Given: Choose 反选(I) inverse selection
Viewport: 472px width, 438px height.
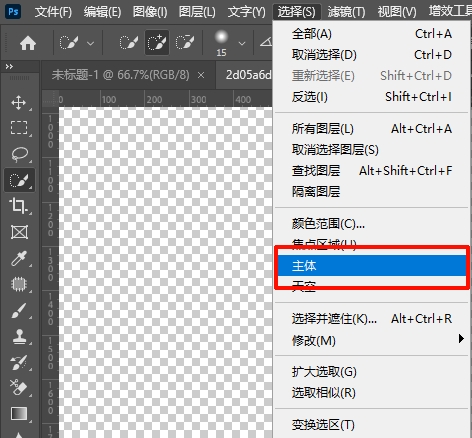Looking at the screenshot, I should [372, 97].
